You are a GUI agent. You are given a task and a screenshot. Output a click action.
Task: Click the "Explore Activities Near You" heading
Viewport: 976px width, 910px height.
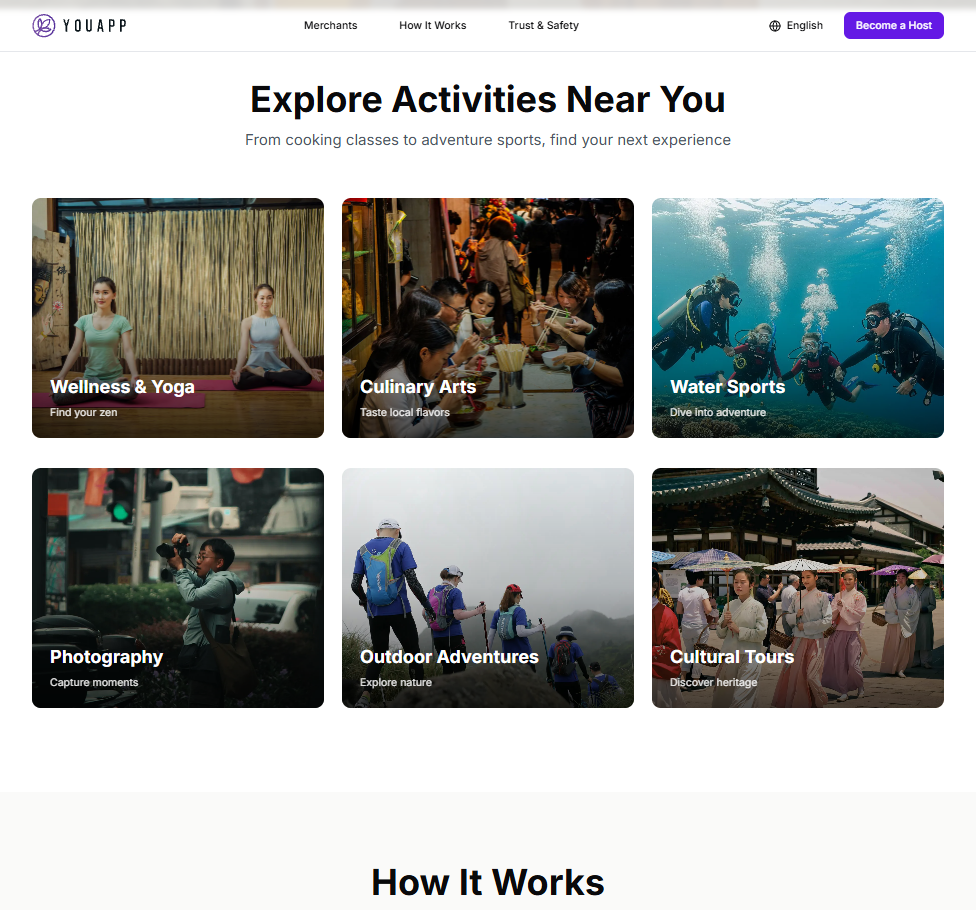[x=488, y=100]
